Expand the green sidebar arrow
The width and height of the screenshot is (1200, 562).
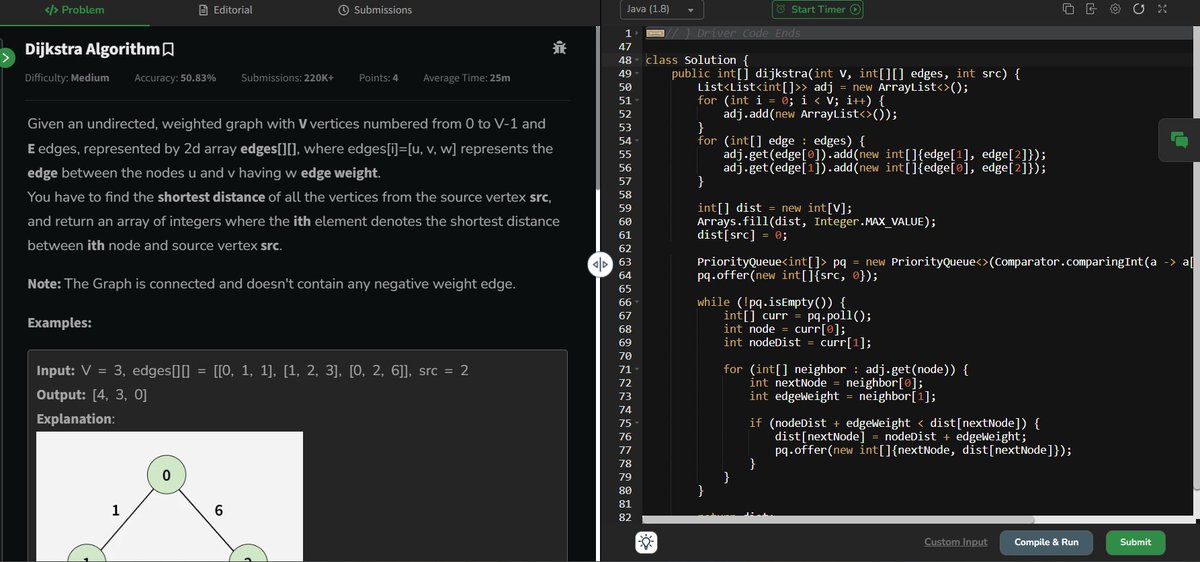(6, 58)
